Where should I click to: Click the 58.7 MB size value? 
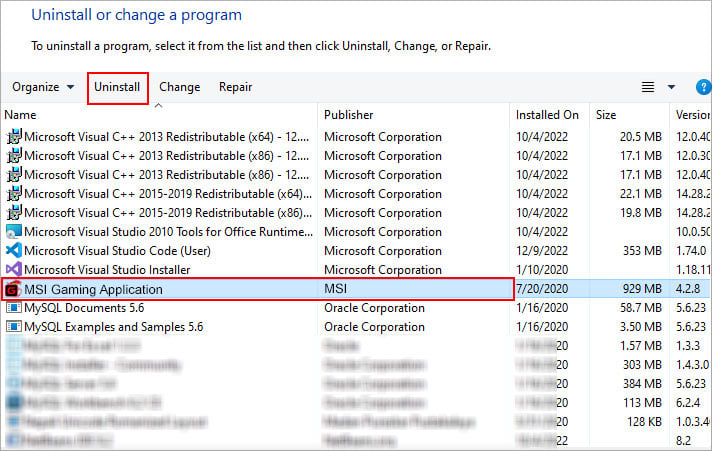(641, 308)
